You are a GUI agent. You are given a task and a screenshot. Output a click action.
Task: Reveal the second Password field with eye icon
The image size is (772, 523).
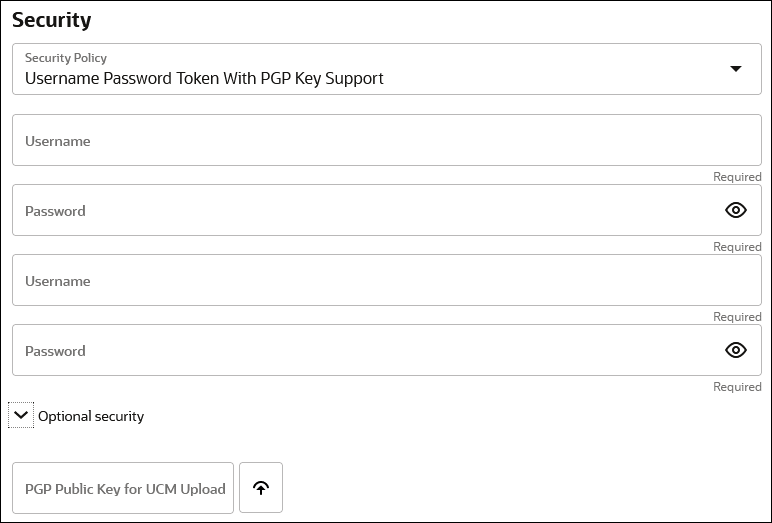point(736,350)
